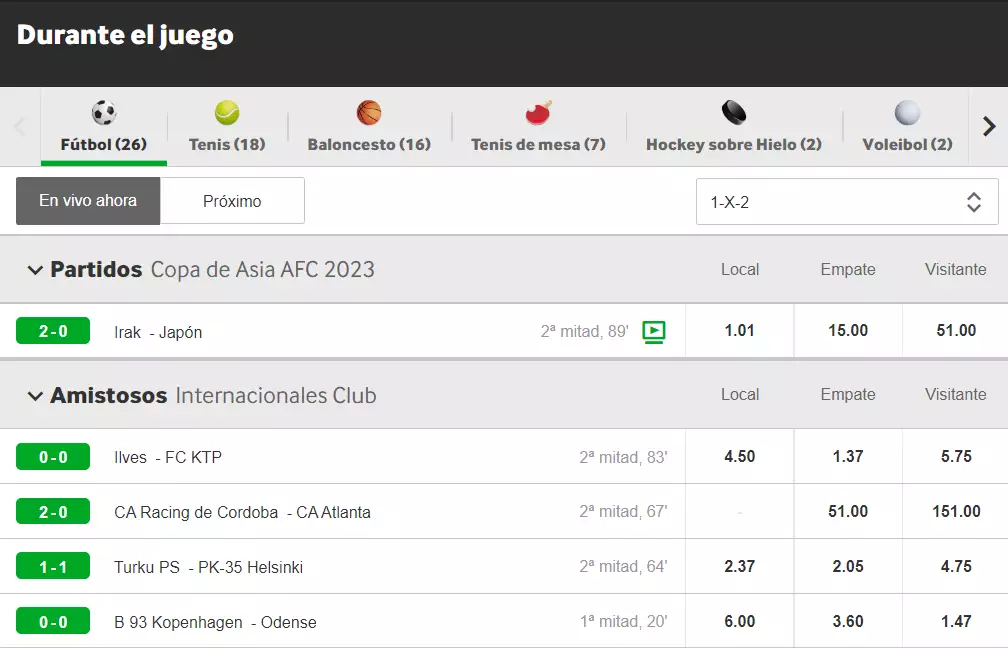The height and width of the screenshot is (648, 1008).
Task: Open Turku PS - PK-35 Helsinki match
Action: (208, 567)
